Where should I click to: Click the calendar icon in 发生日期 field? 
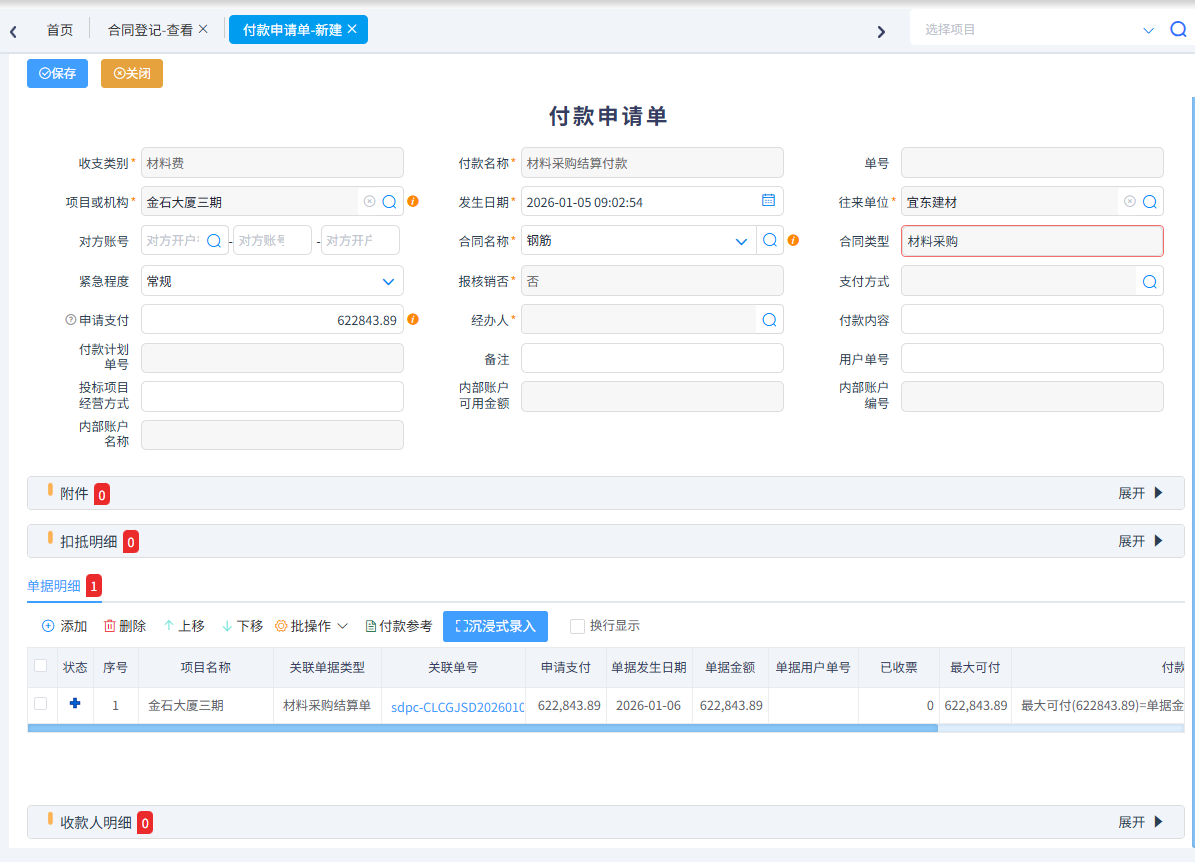pyautogui.click(x=768, y=201)
